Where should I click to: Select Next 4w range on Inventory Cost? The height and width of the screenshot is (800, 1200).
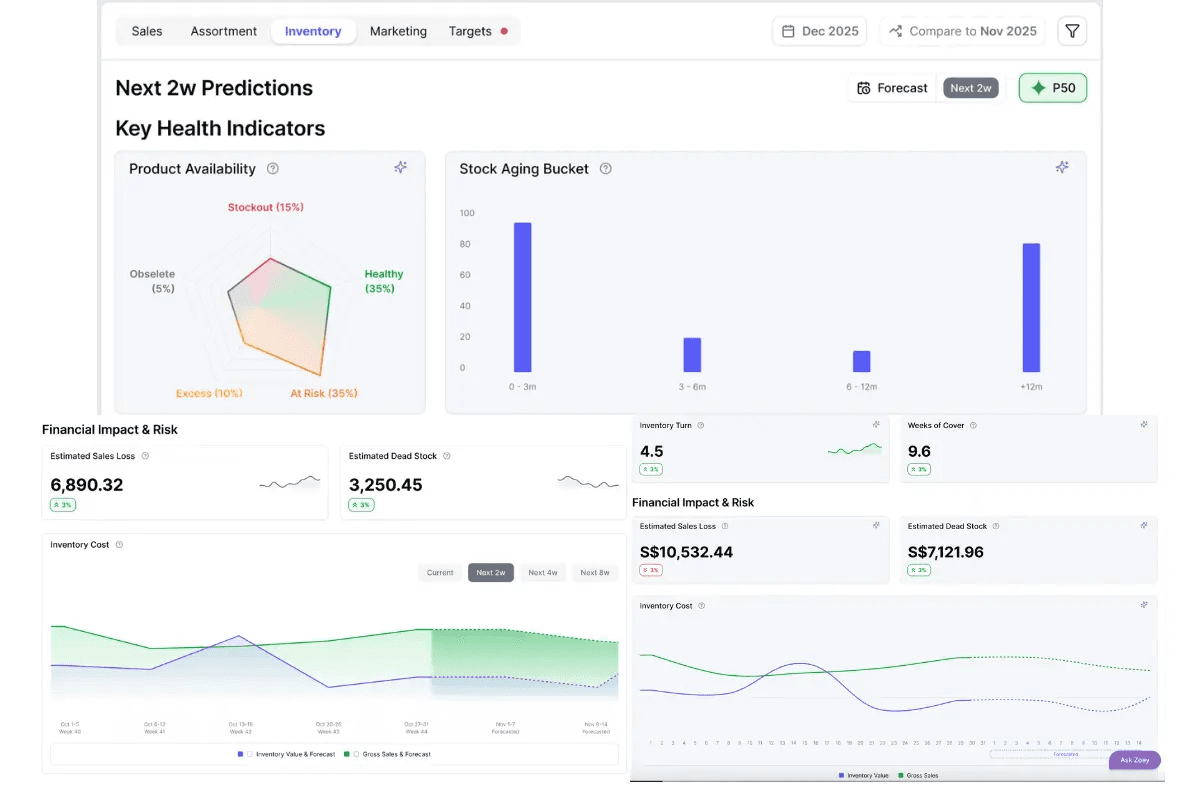(x=543, y=573)
